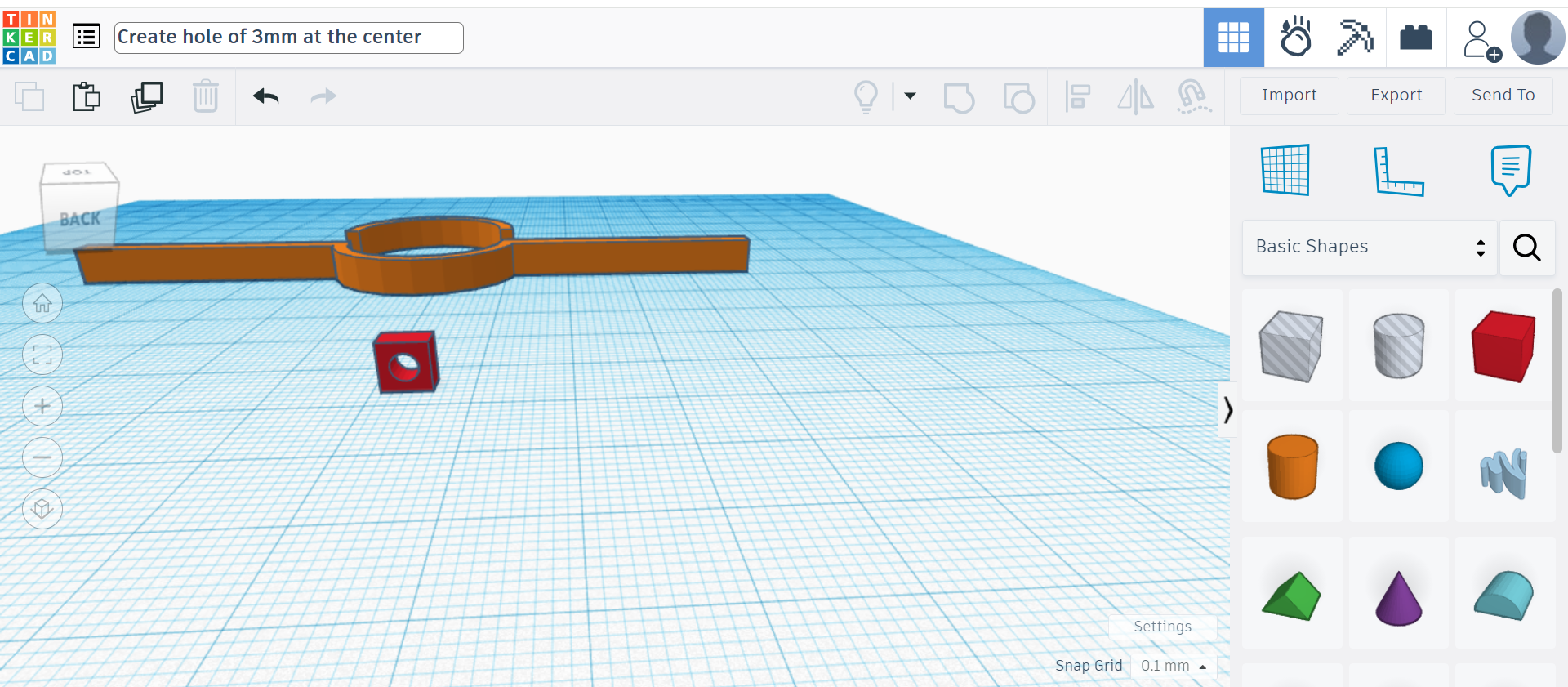The image size is (1568, 687).
Task: Fit all in view
Action: pyautogui.click(x=42, y=355)
